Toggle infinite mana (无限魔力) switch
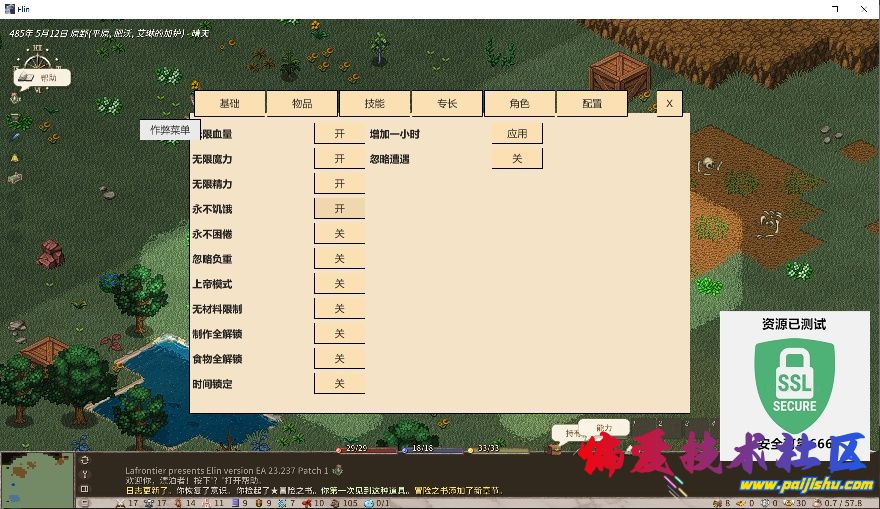 [x=339, y=159]
